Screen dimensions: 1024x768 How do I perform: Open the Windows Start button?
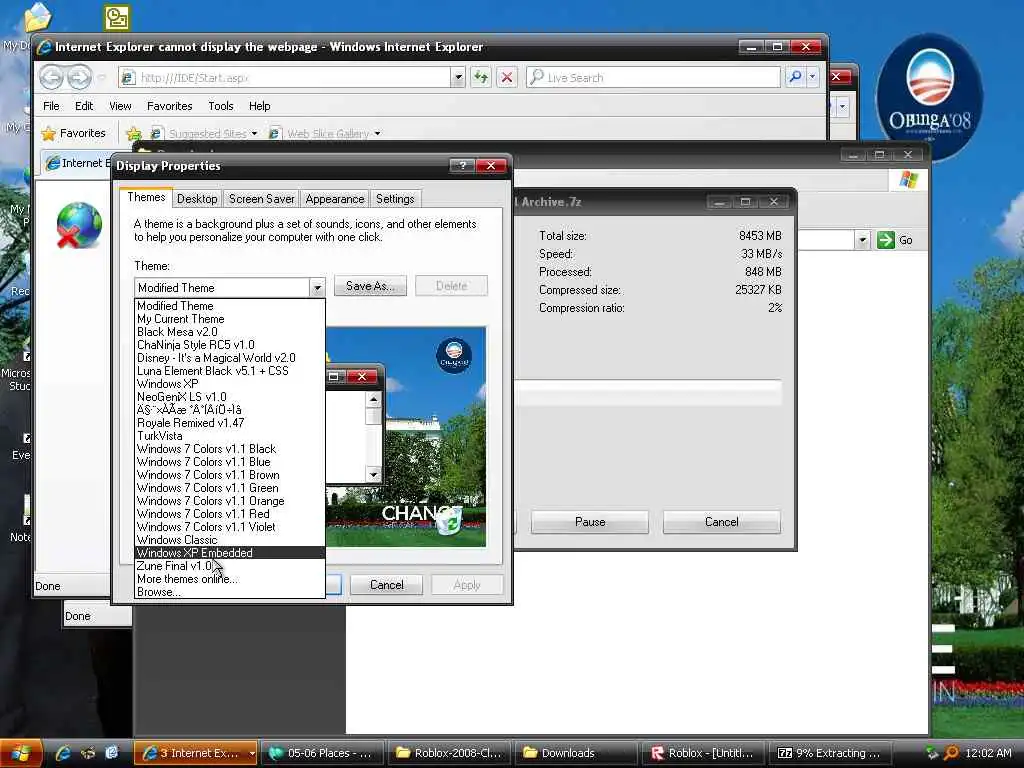click(21, 753)
